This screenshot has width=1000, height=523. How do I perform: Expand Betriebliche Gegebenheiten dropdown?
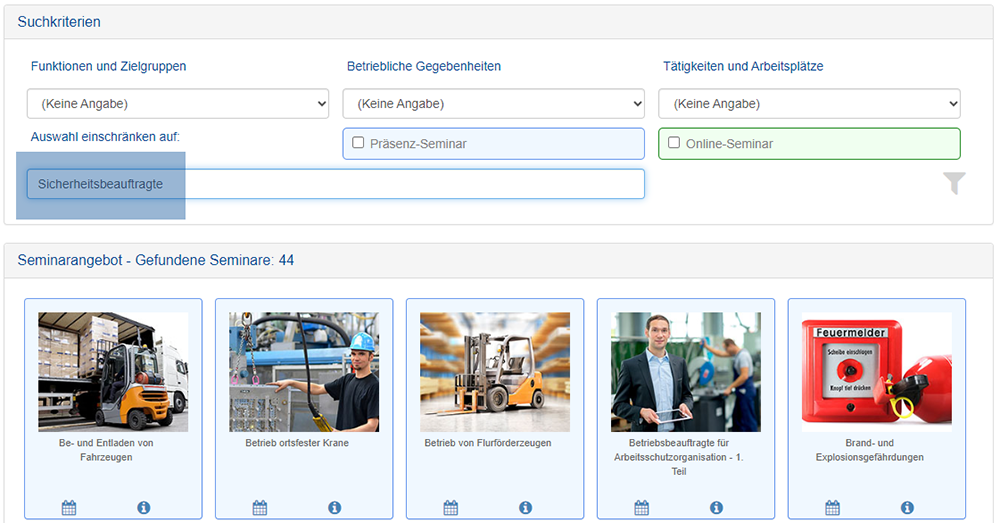494,103
